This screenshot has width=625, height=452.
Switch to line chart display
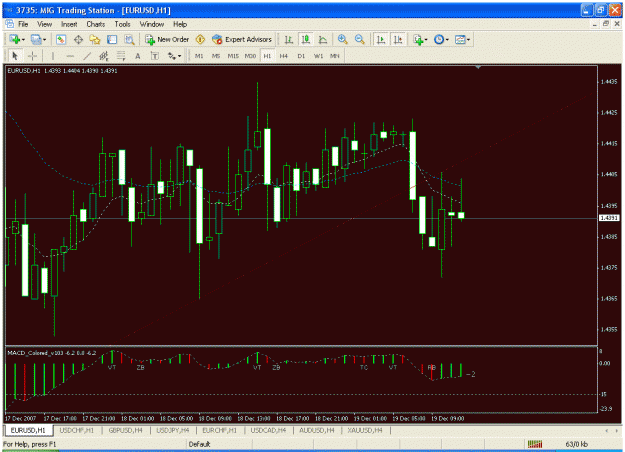[323, 39]
